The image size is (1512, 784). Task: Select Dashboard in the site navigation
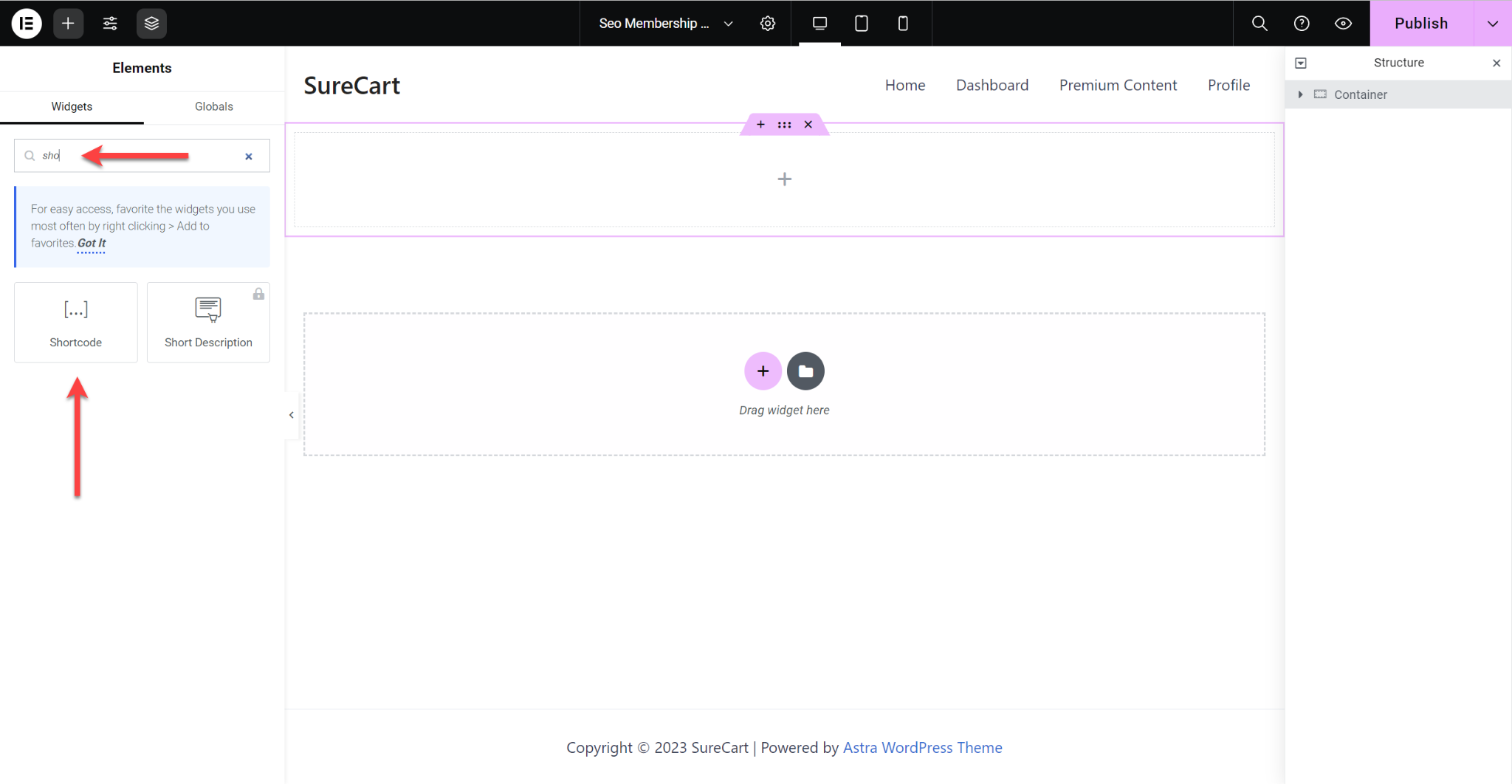coord(992,85)
